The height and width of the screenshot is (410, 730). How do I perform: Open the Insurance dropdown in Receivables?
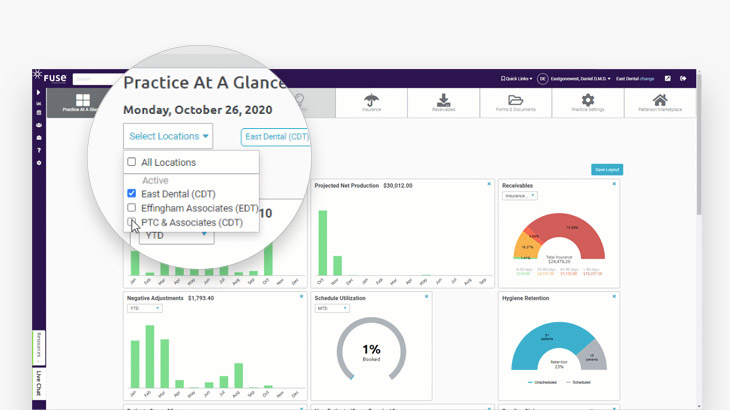[x=520, y=196]
